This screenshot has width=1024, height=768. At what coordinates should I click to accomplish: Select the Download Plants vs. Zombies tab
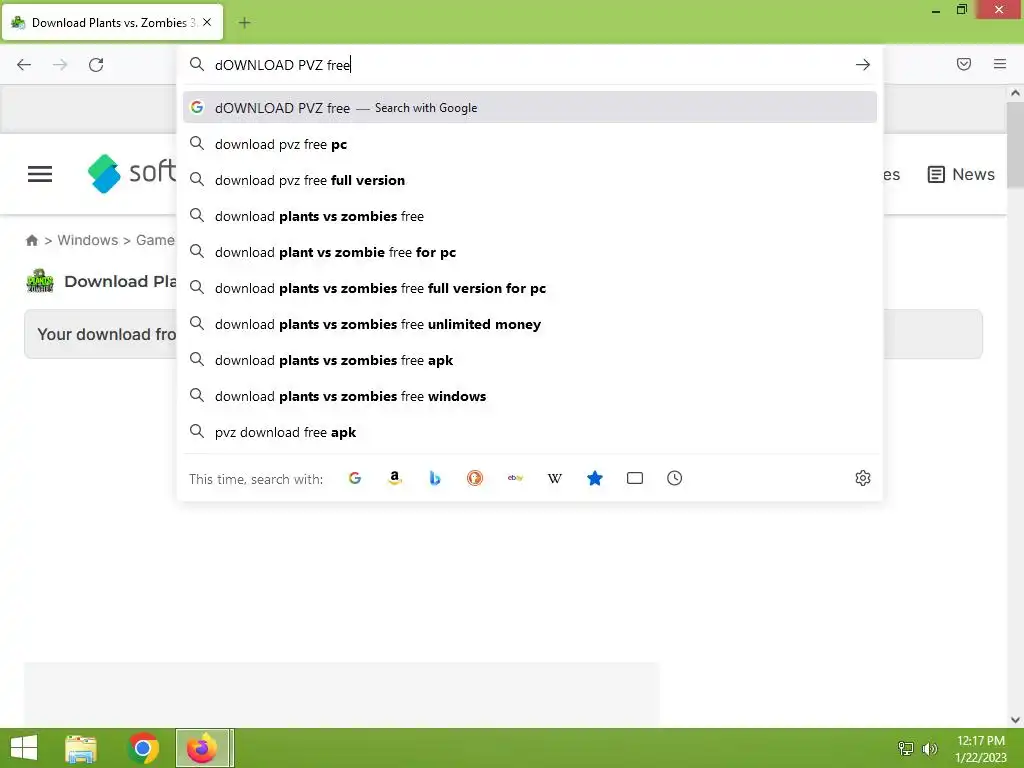pos(112,22)
